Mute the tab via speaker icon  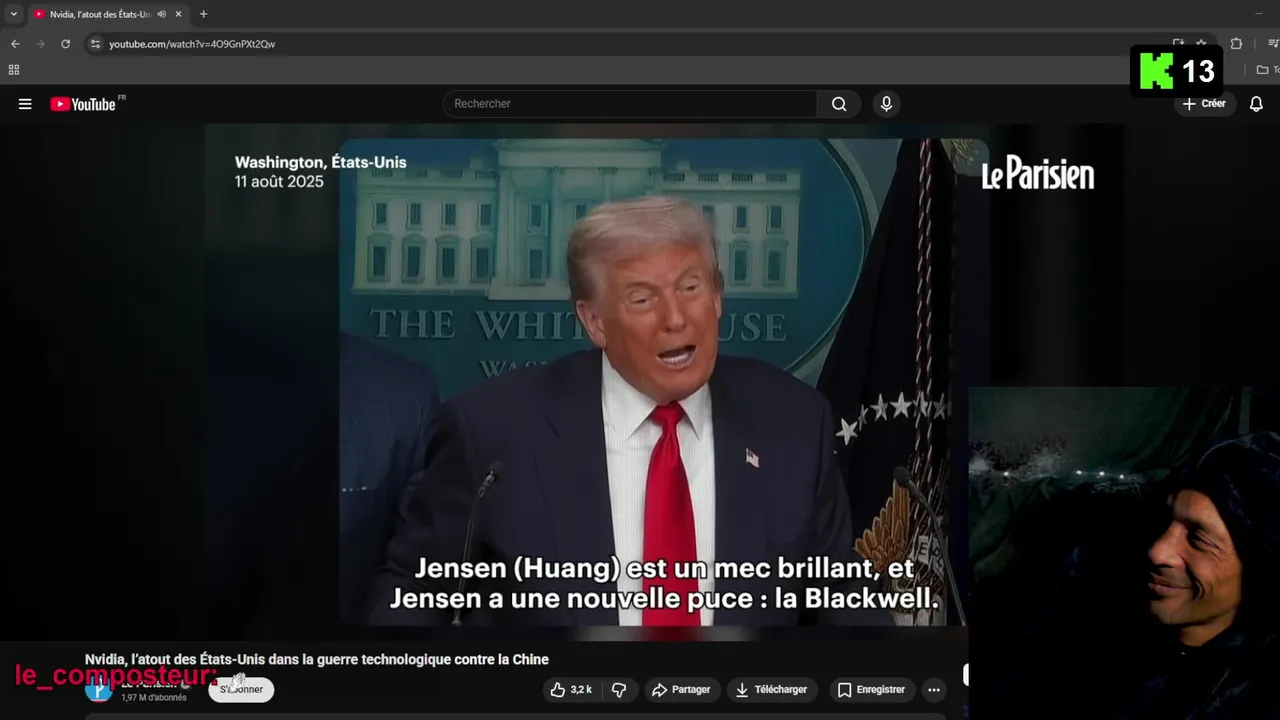click(x=162, y=14)
